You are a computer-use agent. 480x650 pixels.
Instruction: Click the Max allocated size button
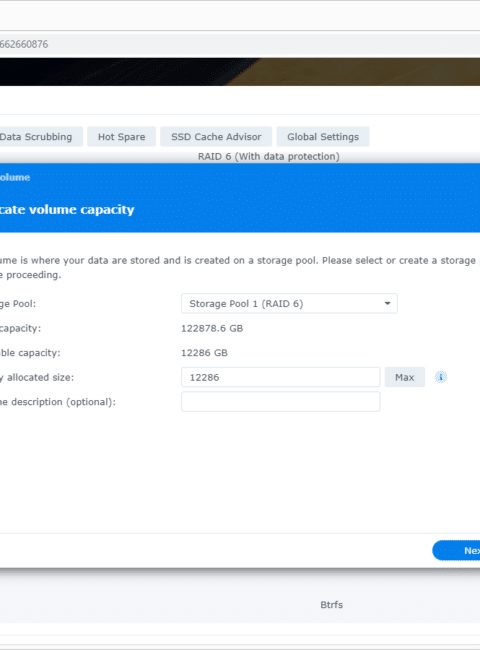[x=405, y=377]
